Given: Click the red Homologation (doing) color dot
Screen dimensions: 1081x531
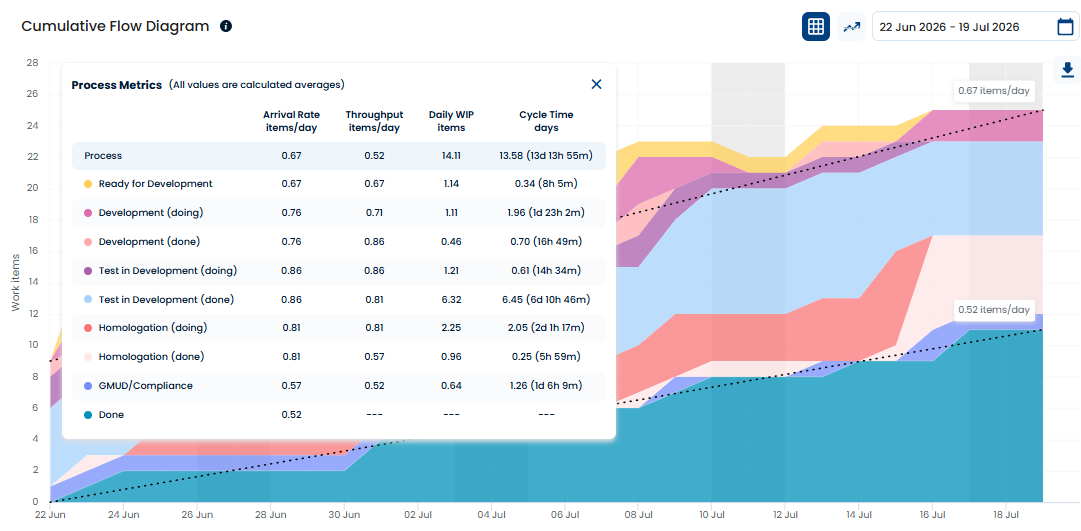Looking at the screenshot, I should click(88, 328).
